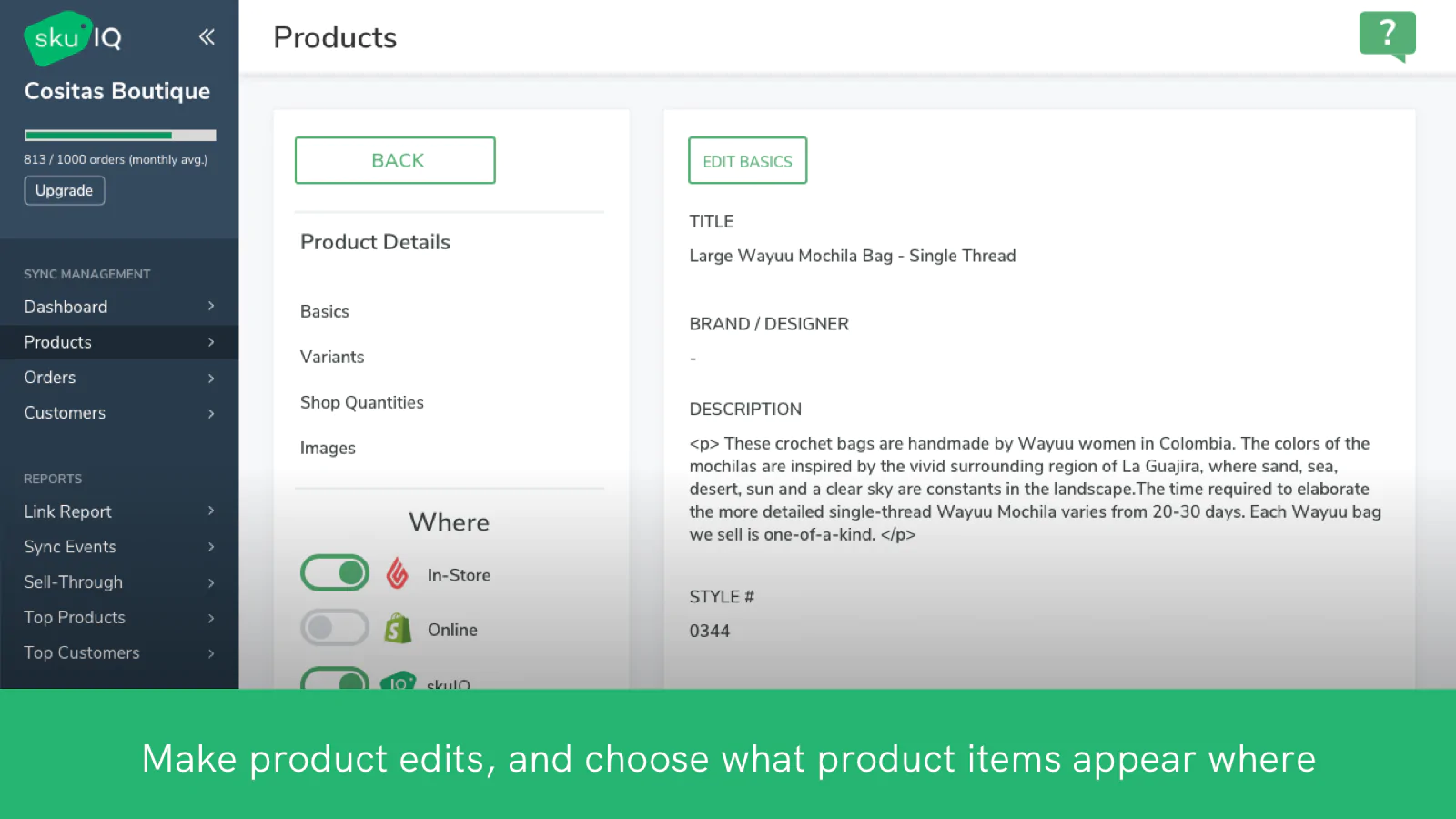Viewport: 1456px width, 819px height.
Task: Expand the Dashboard menu chevron
Action: [211, 307]
